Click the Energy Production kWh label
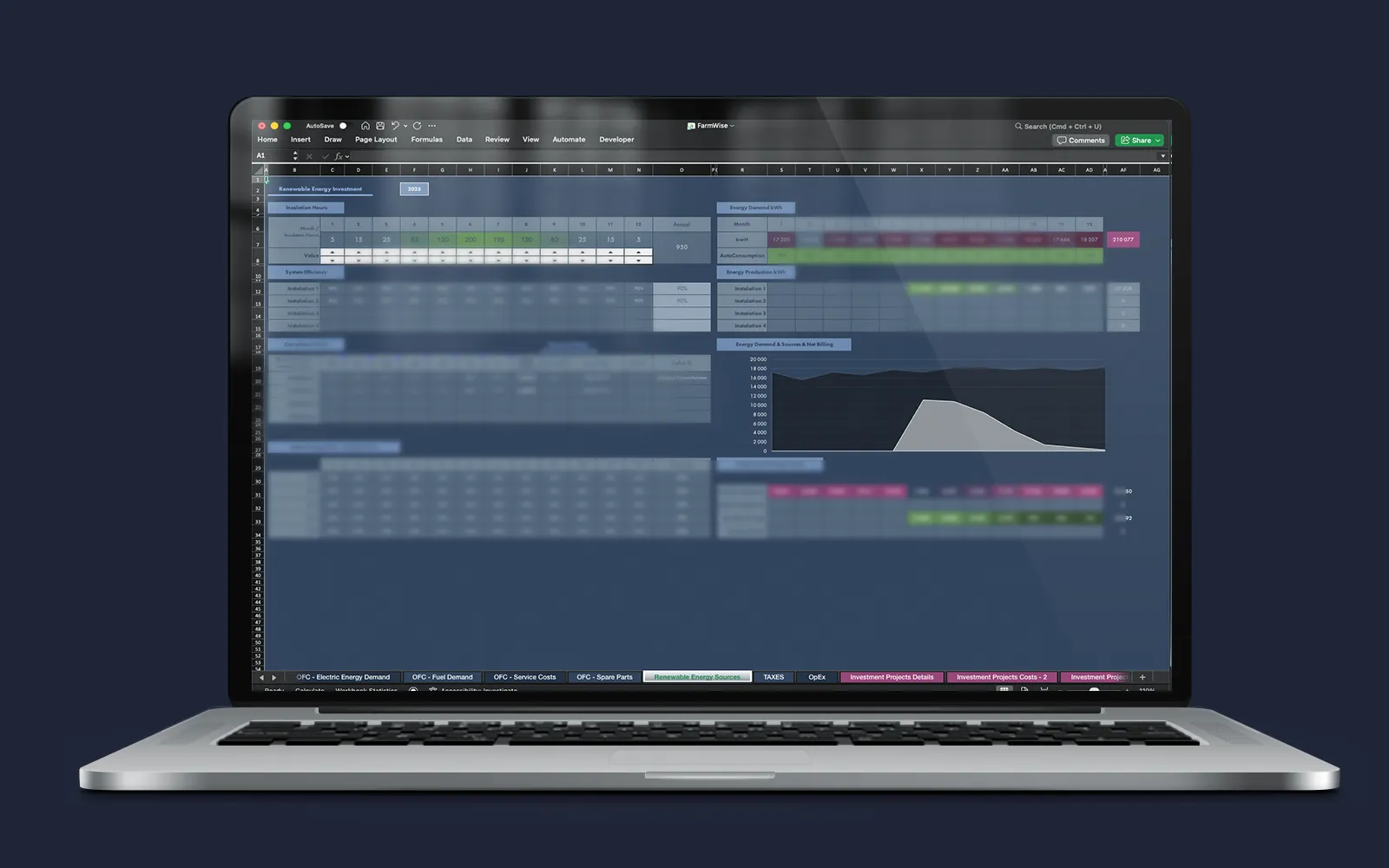The width and height of the screenshot is (1389, 868). 755,272
